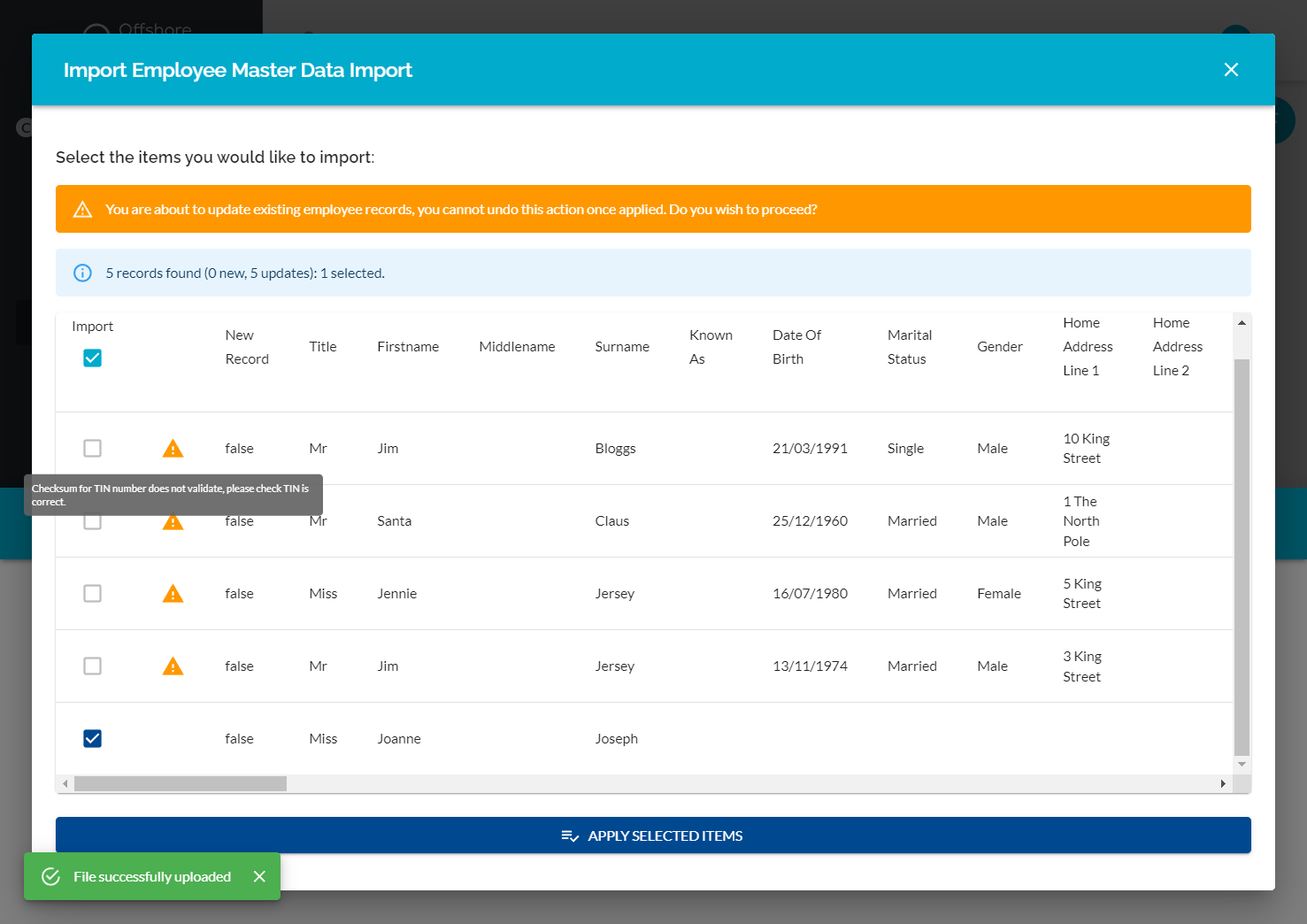Click the Apply Selected Items button

(x=653, y=835)
